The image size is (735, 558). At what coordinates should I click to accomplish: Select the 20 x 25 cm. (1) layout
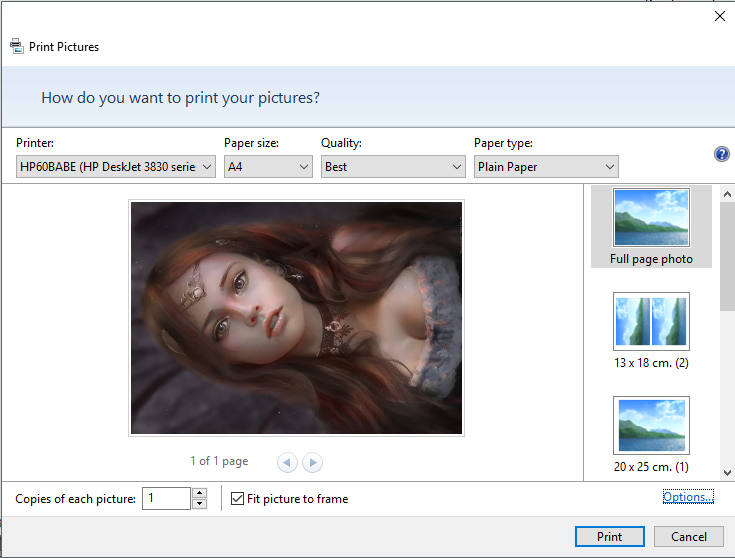[651, 435]
